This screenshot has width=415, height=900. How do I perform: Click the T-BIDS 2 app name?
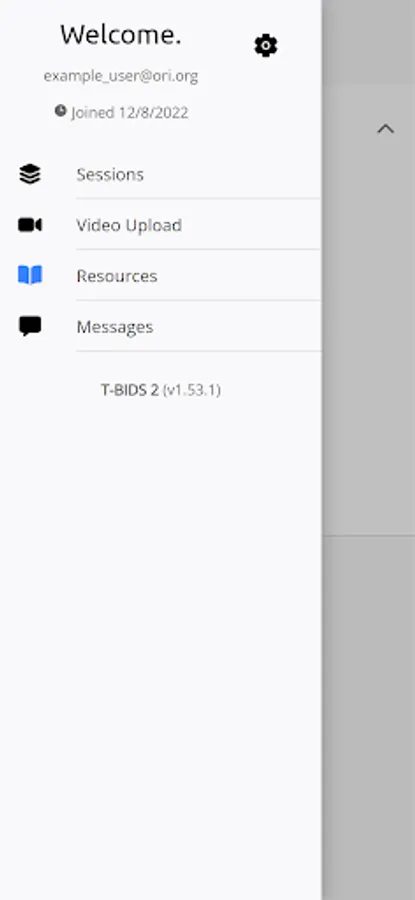tap(130, 390)
